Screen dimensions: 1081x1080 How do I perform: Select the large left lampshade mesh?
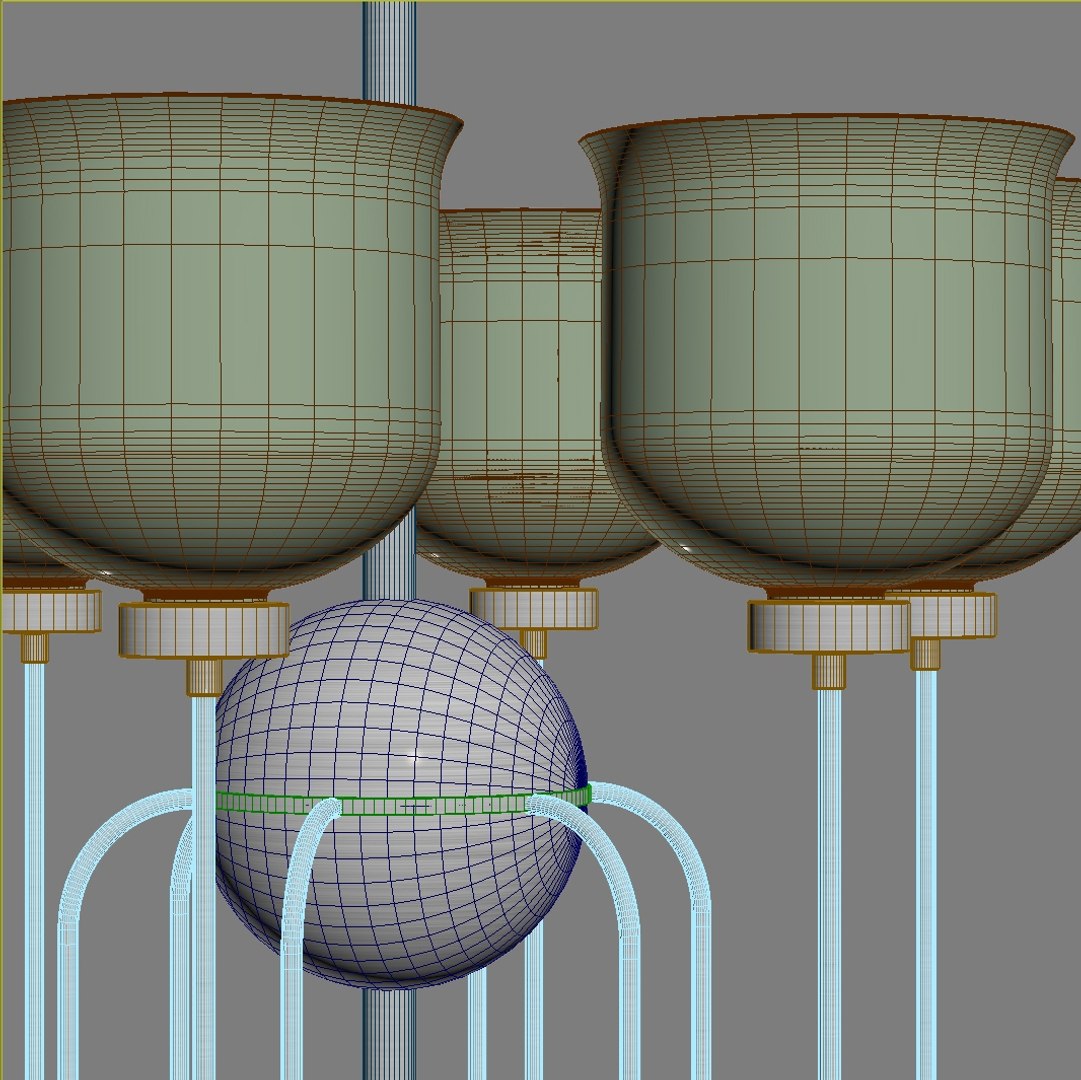tap(232, 345)
